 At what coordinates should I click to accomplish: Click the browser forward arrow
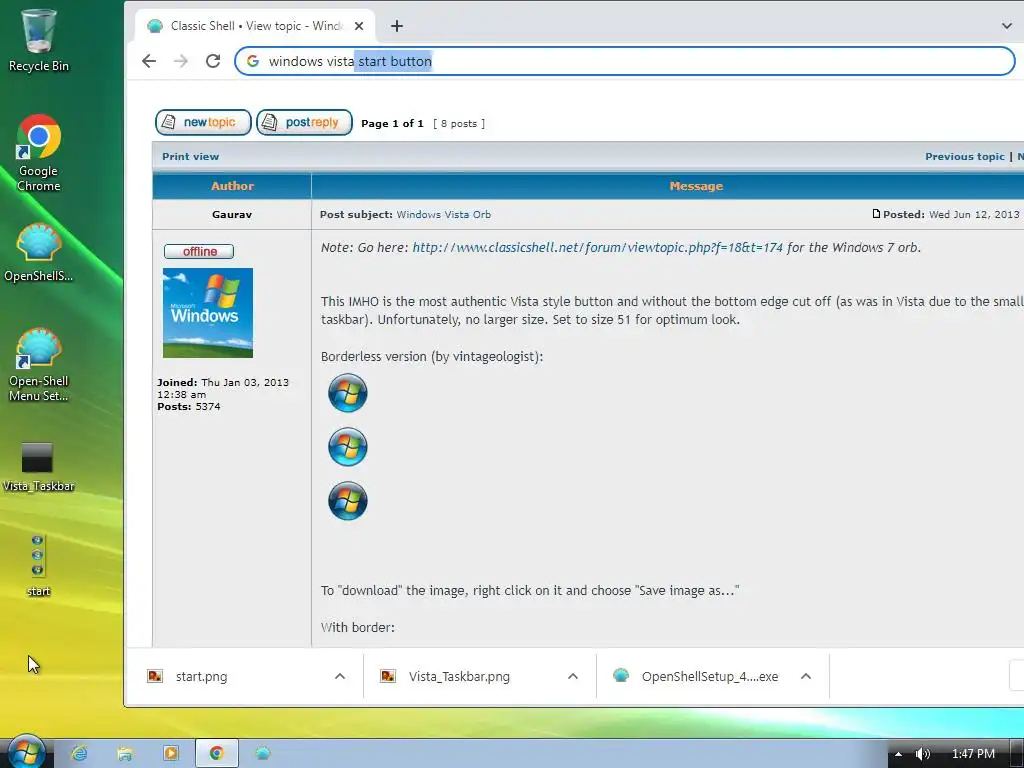pos(181,61)
